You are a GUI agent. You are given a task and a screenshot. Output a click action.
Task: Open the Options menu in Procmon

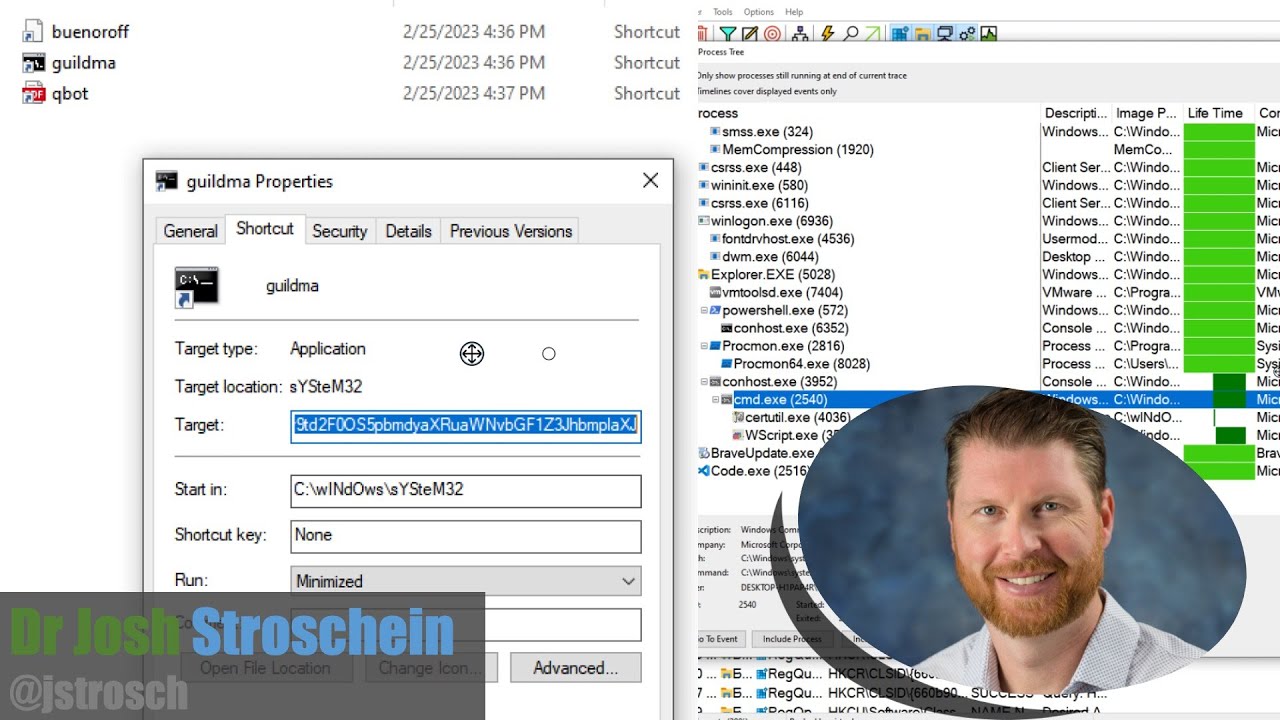pyautogui.click(x=759, y=12)
